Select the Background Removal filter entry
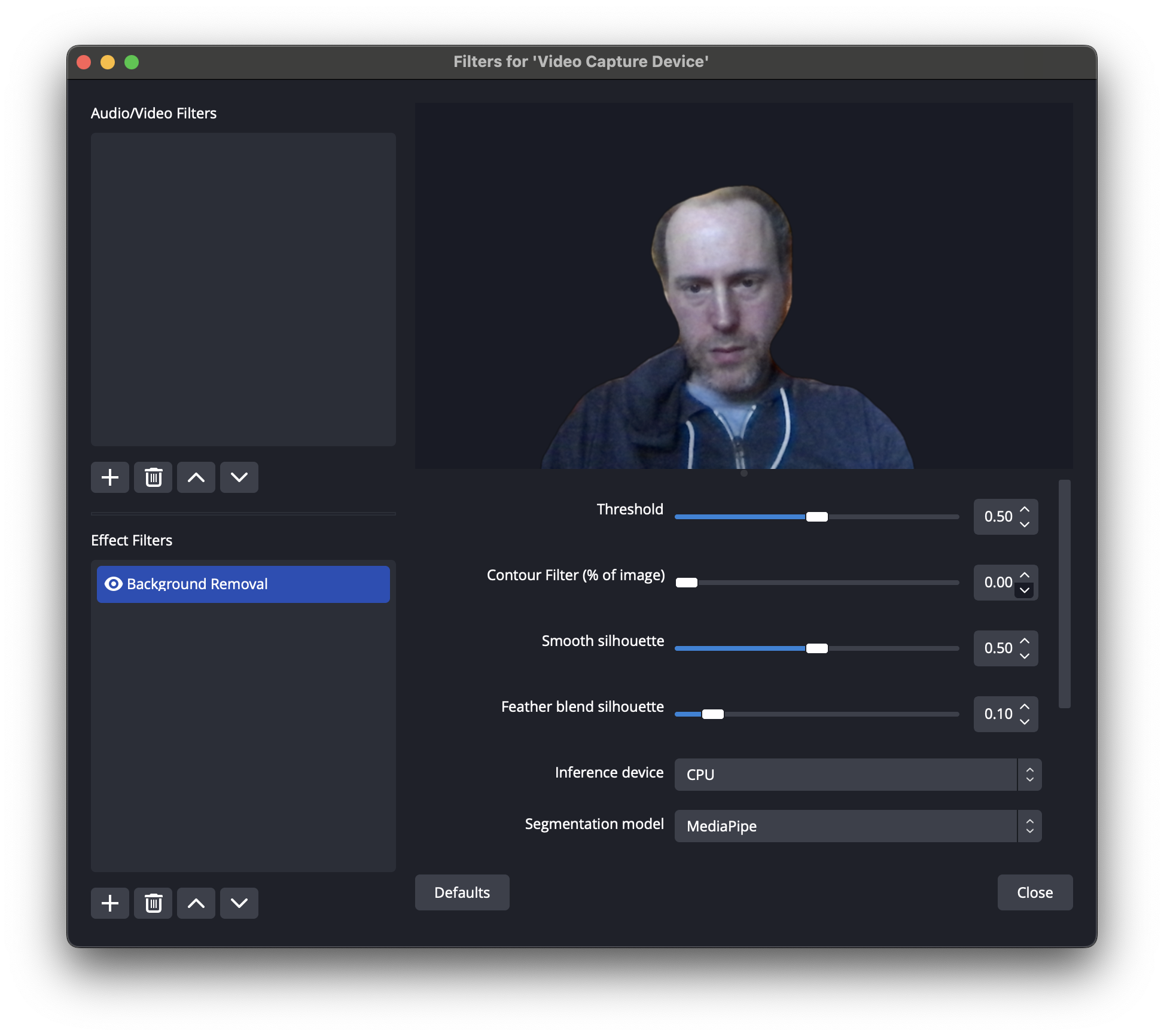 (x=242, y=584)
